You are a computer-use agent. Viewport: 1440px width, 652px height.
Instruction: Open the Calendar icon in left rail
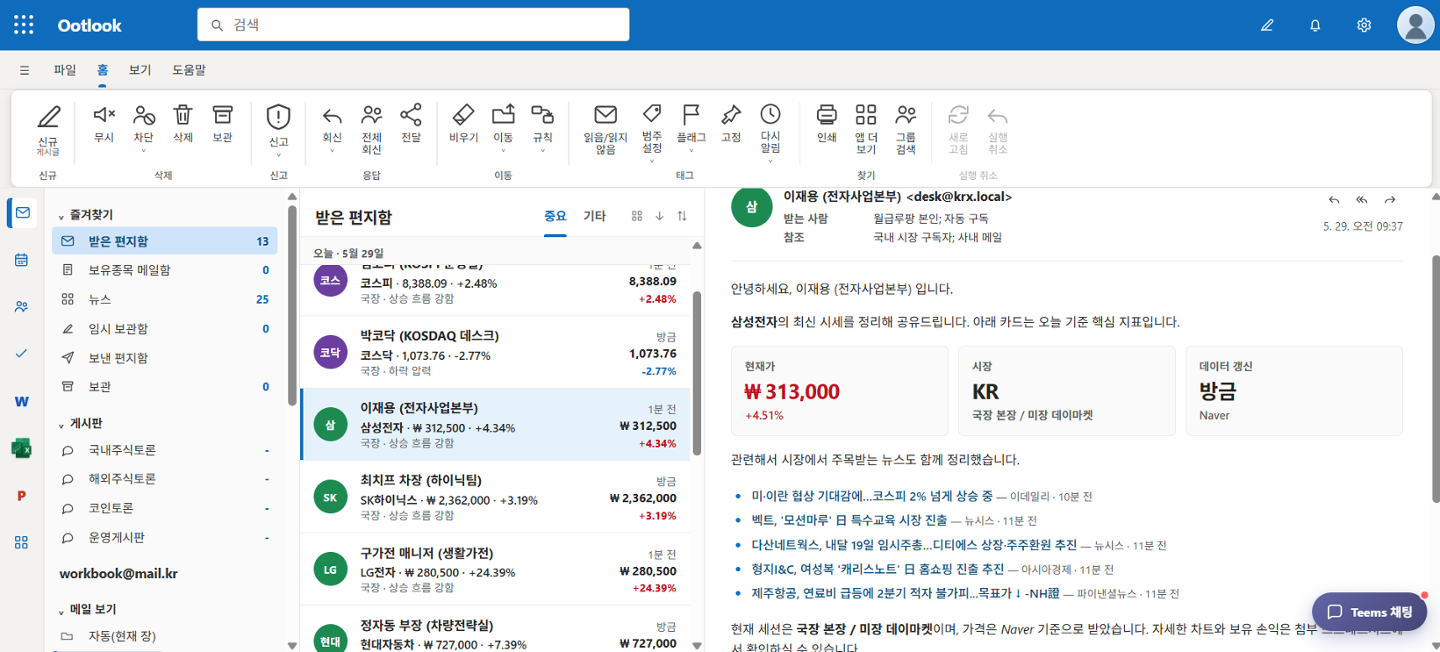22,260
